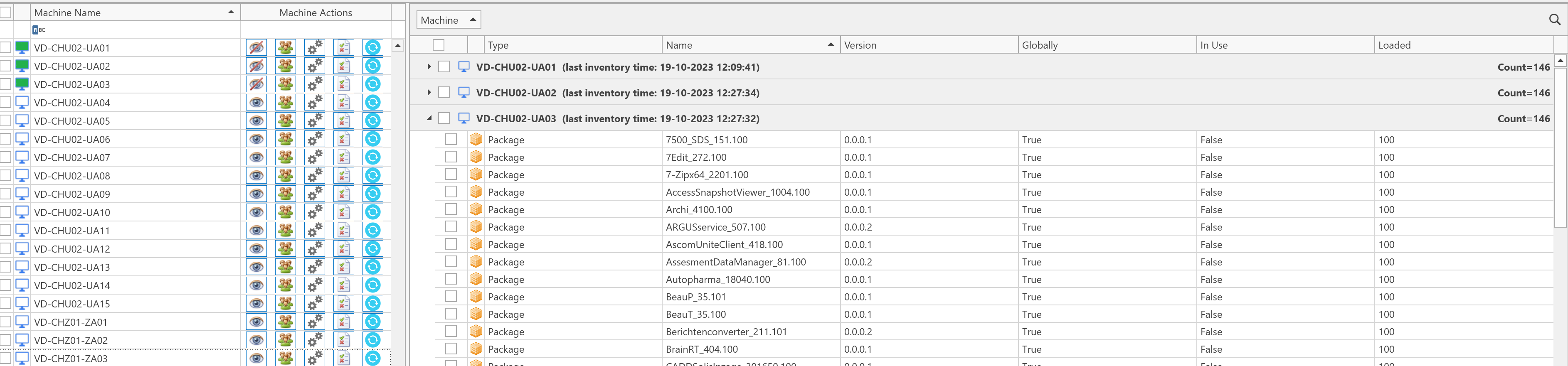Collapse the VD-CHU02-UA03 inventory group

pos(429,118)
